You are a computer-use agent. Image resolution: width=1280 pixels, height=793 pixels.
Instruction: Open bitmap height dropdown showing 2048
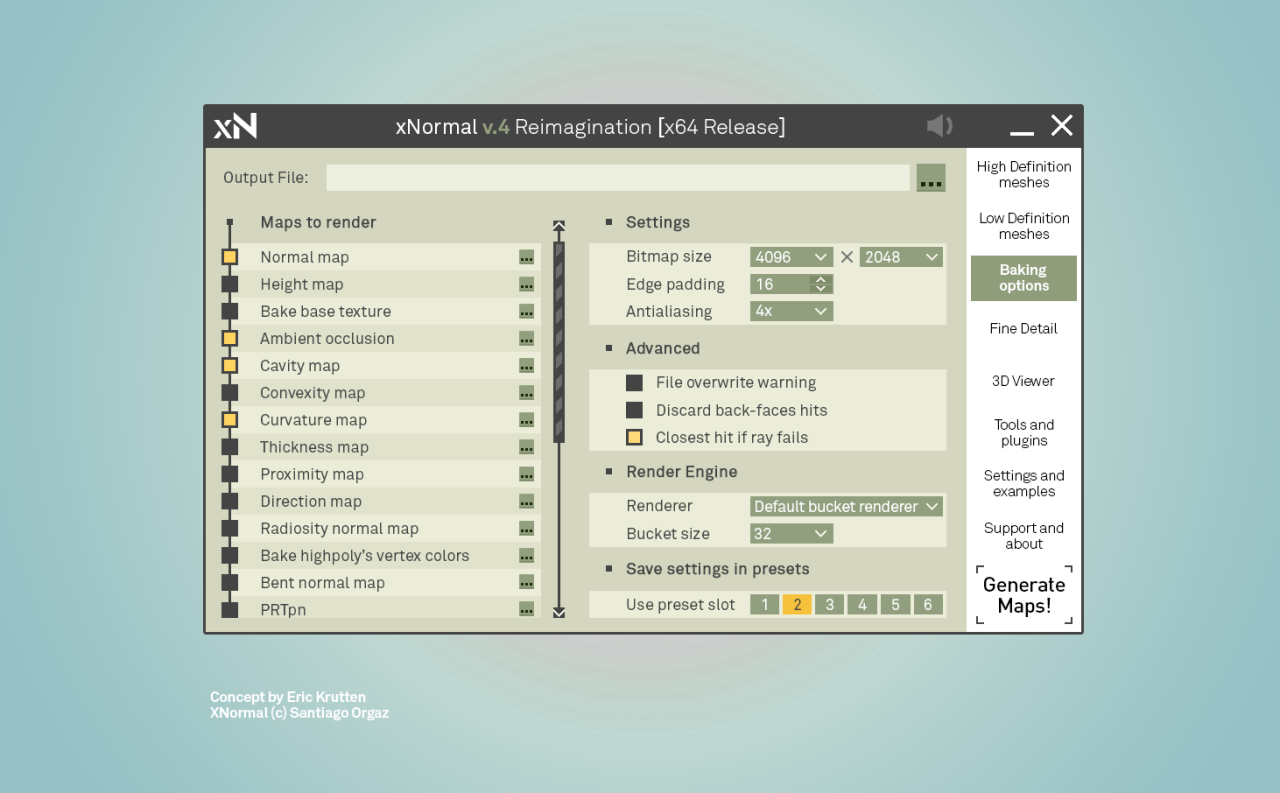(901, 257)
